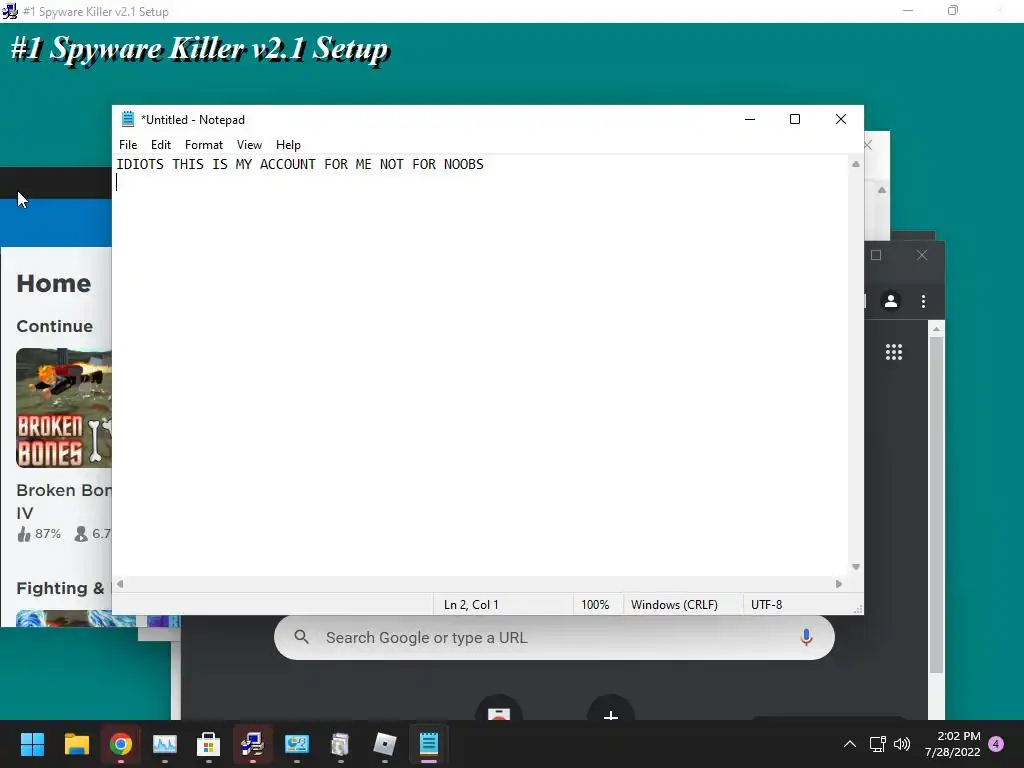Restore the Spyware Killer Setup window
This screenshot has height=768, width=1024.
point(953,10)
